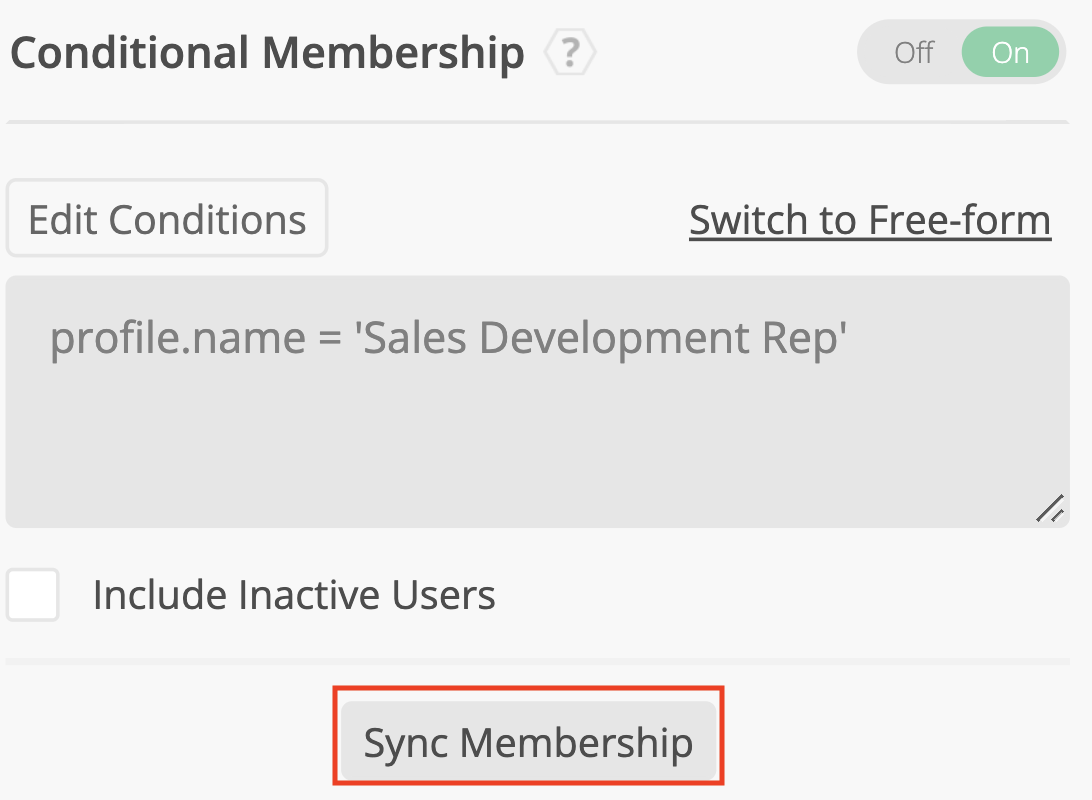This screenshot has width=1092, height=800.
Task: Click the Conditional Membership heading
Action: [267, 53]
